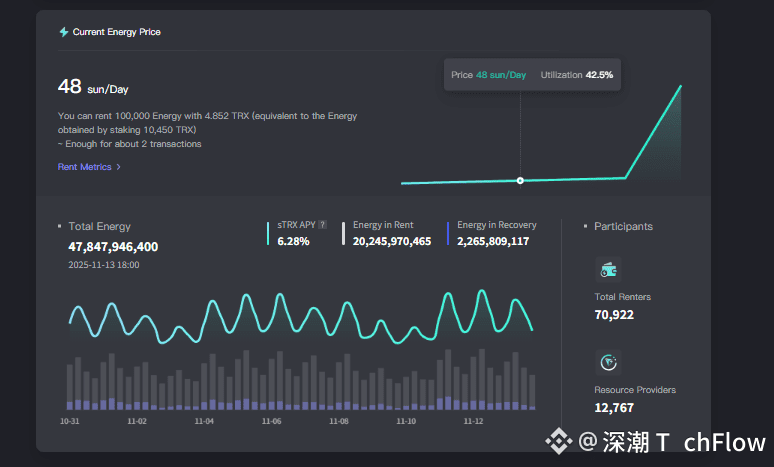Click the sTRX APY question mark icon
This screenshot has height=467, width=774.
[322, 226]
